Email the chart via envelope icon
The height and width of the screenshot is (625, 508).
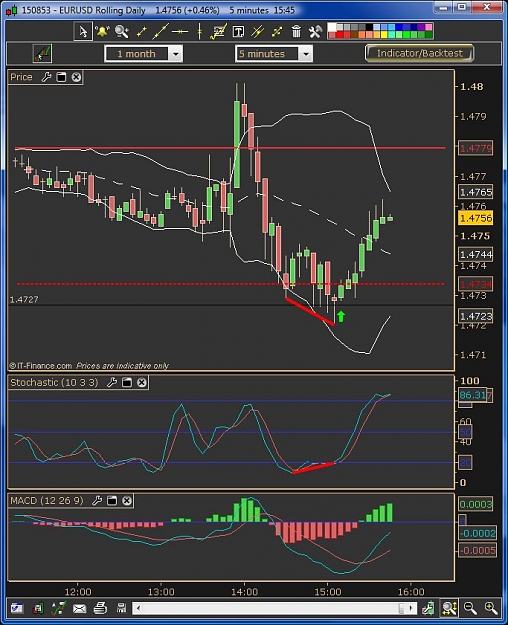(79, 608)
